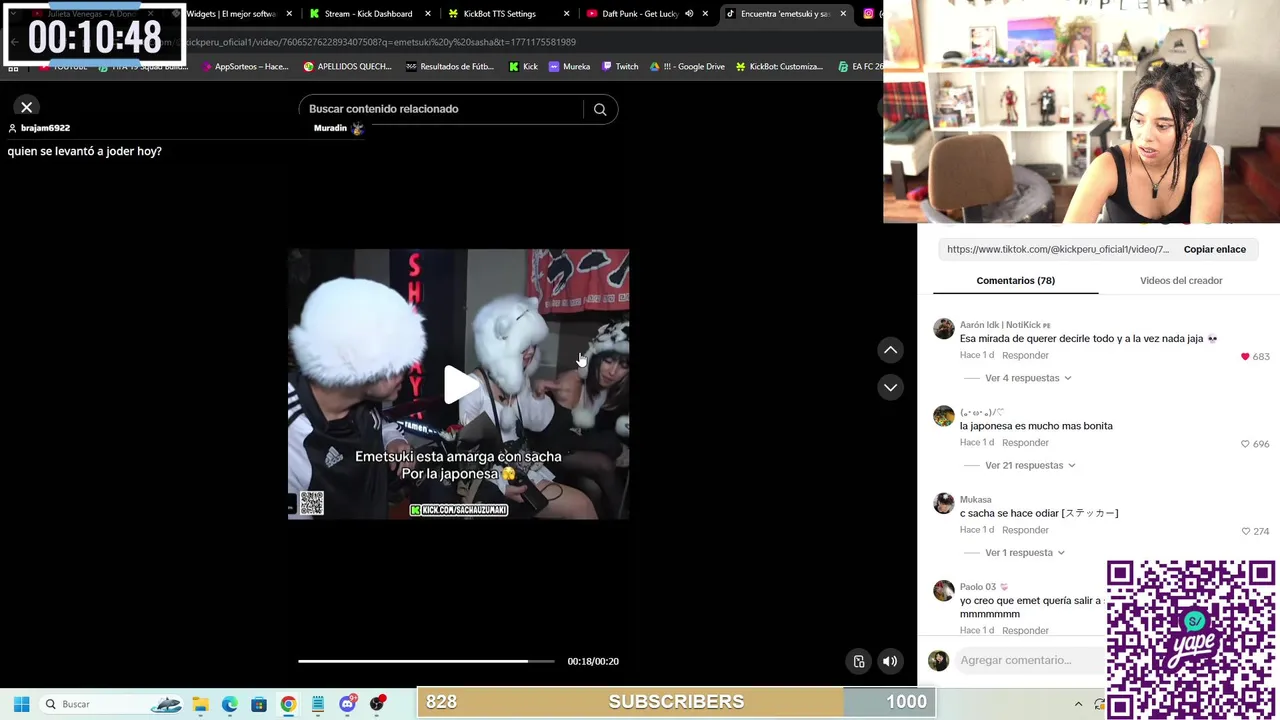This screenshot has height=720, width=1280.
Task: Switch to 'Comentarios (78)' tab
Action: (x=1015, y=281)
